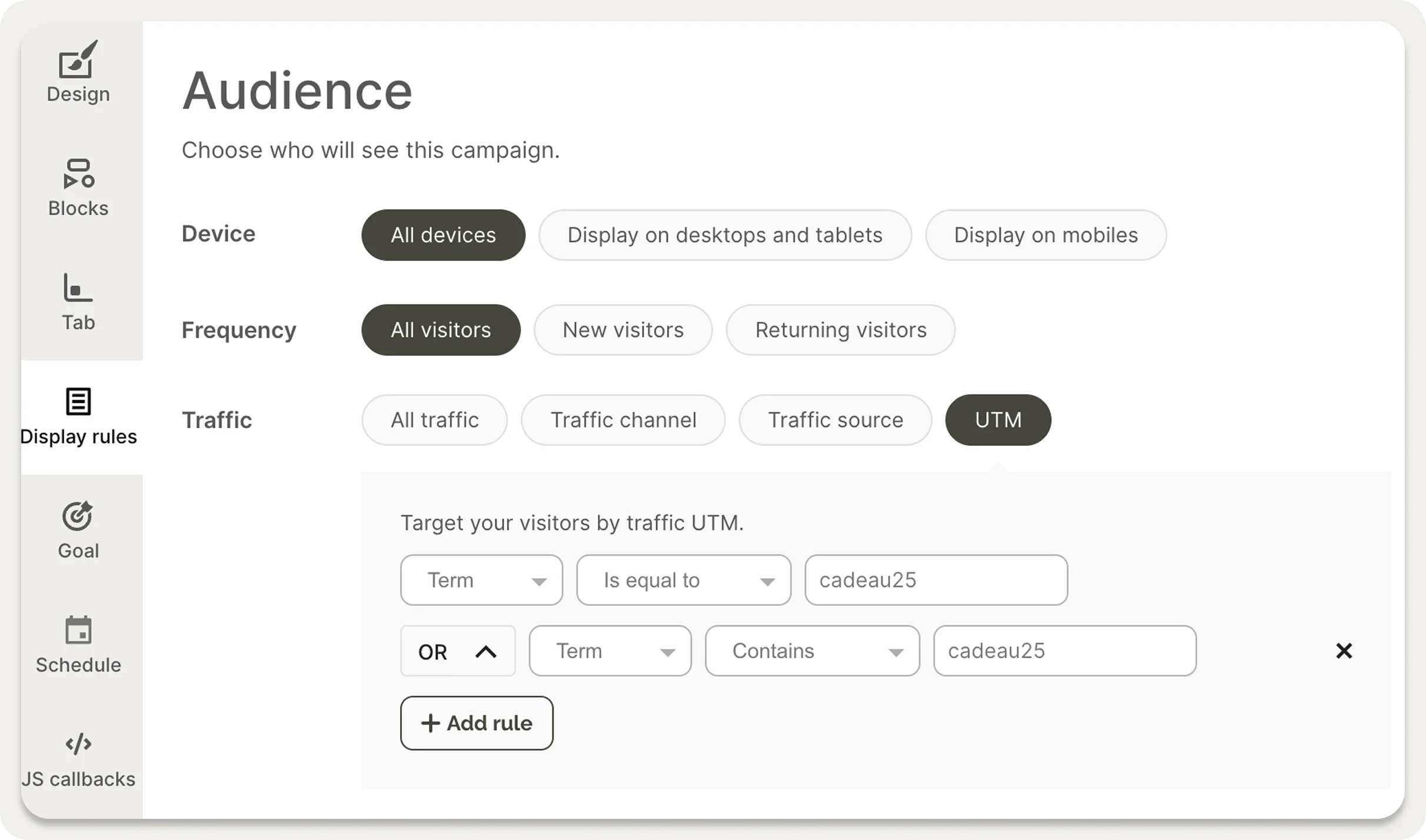Click the cadeau25 input field

click(x=935, y=580)
